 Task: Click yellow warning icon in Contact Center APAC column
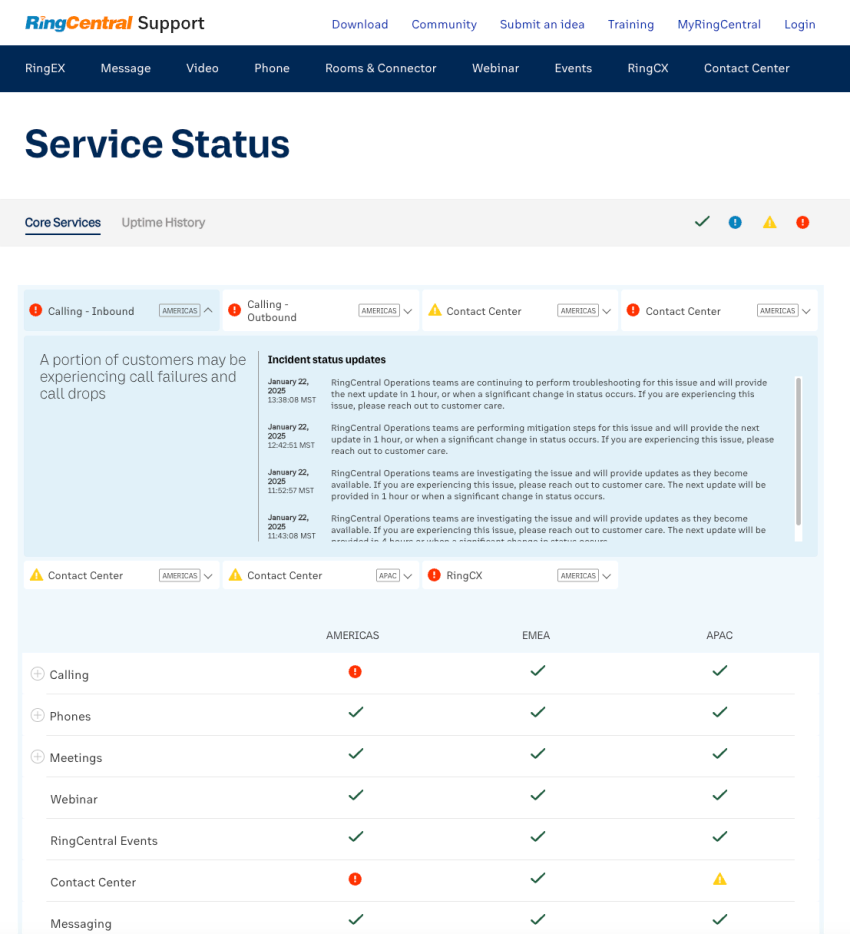pyautogui.click(x=720, y=879)
